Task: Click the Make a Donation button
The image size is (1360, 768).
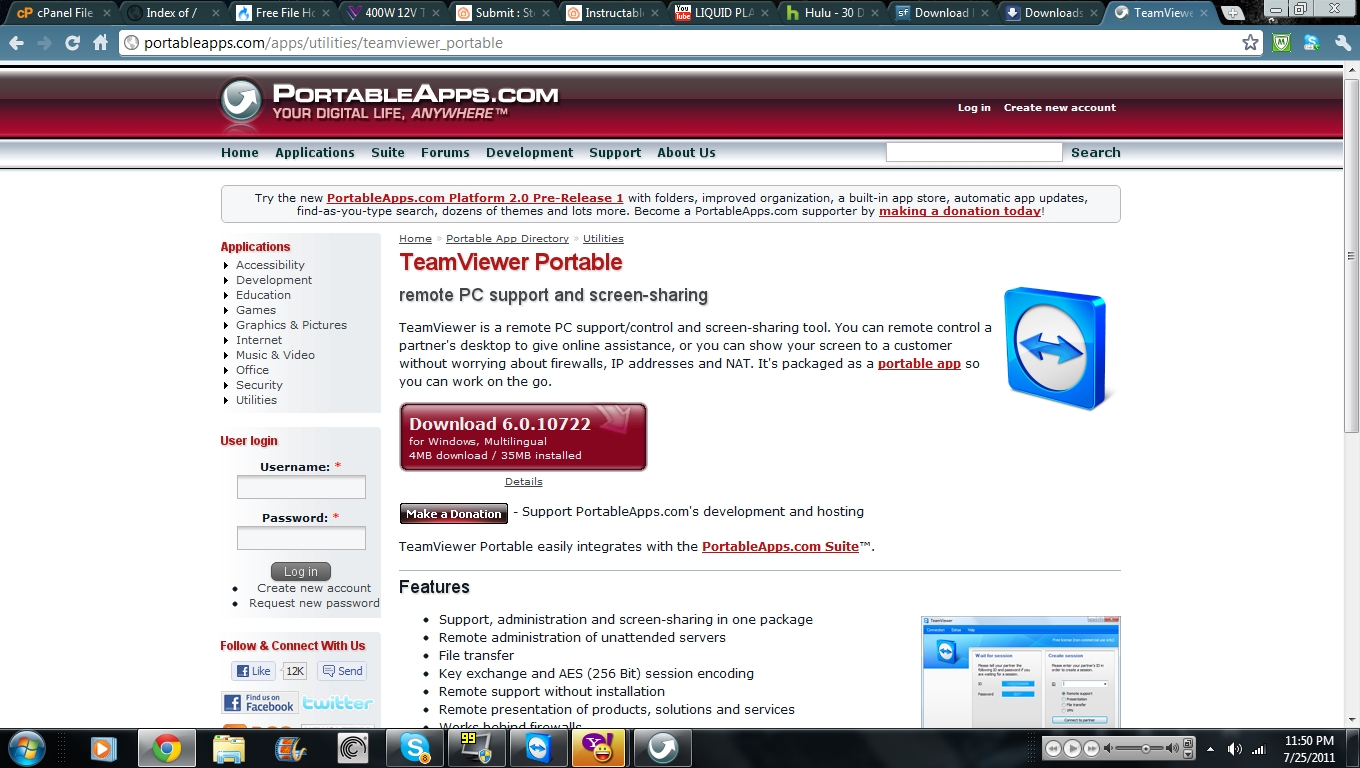Action: (454, 513)
